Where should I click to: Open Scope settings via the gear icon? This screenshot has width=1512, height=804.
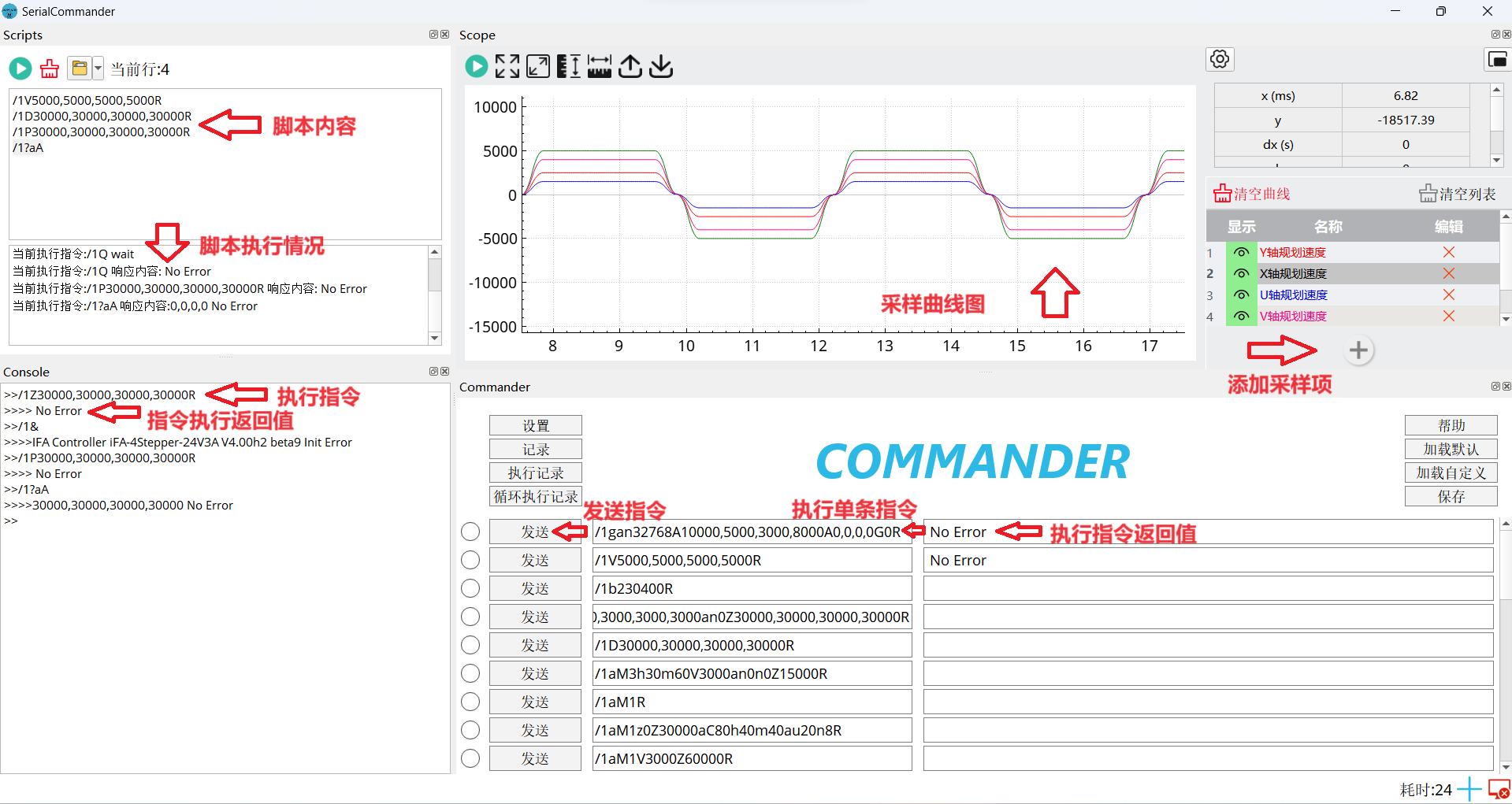tap(1220, 59)
